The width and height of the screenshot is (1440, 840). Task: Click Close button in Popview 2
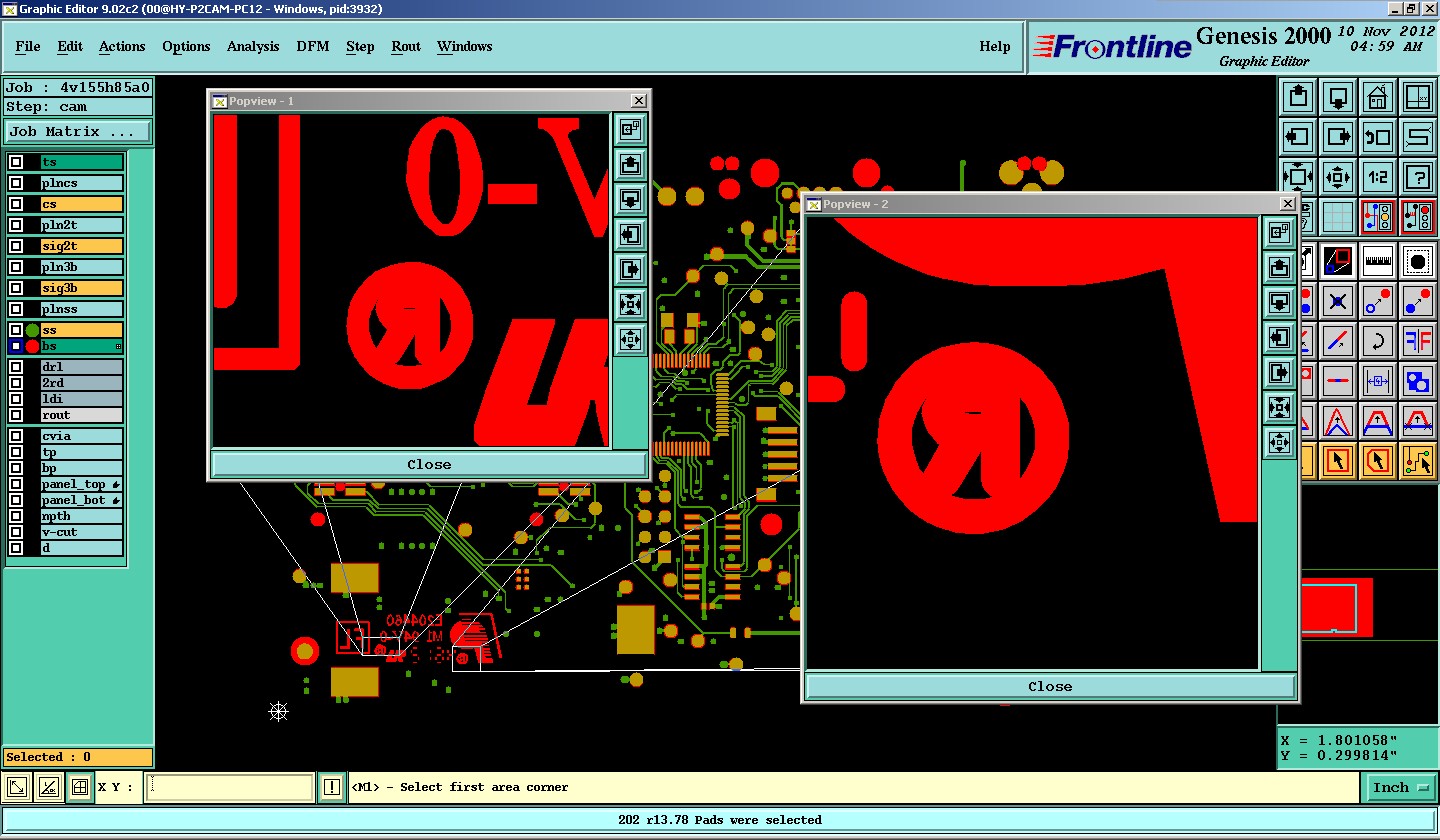(x=1050, y=686)
